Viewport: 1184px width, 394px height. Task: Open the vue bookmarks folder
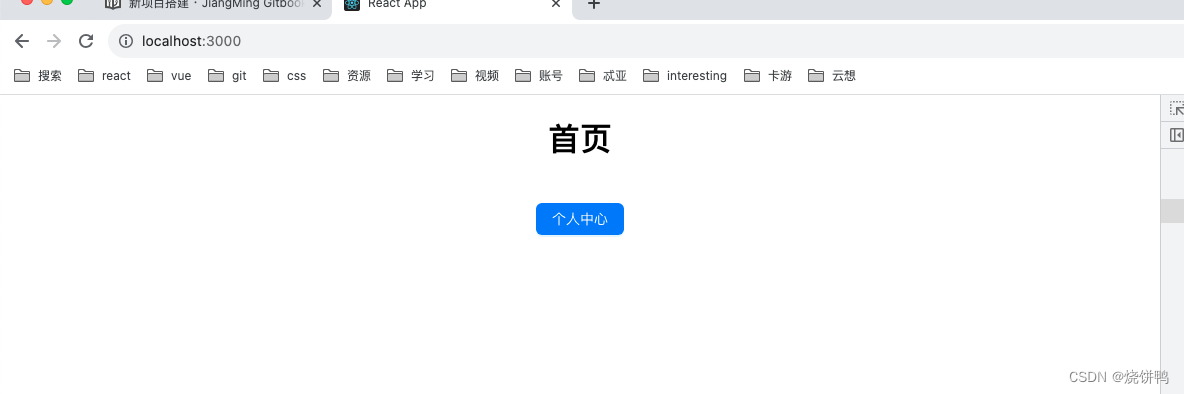click(169, 75)
